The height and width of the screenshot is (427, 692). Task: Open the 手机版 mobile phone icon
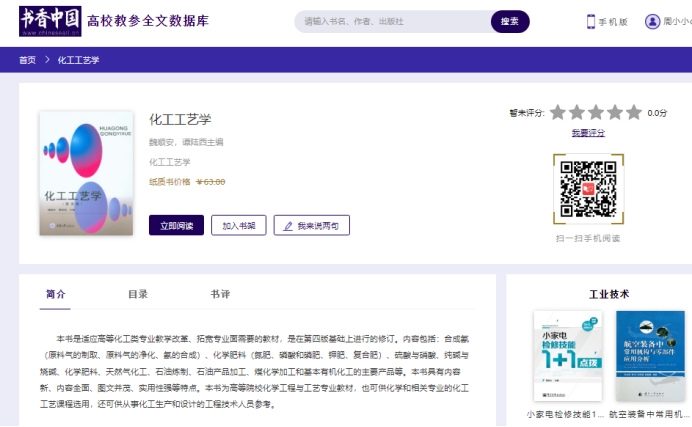591,21
